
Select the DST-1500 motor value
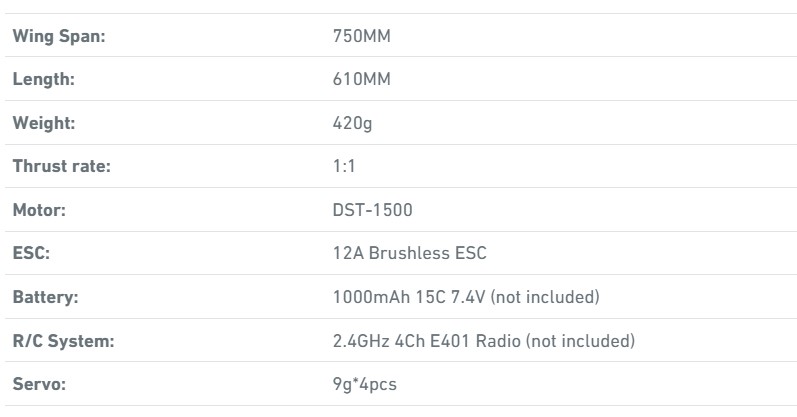coord(372,210)
